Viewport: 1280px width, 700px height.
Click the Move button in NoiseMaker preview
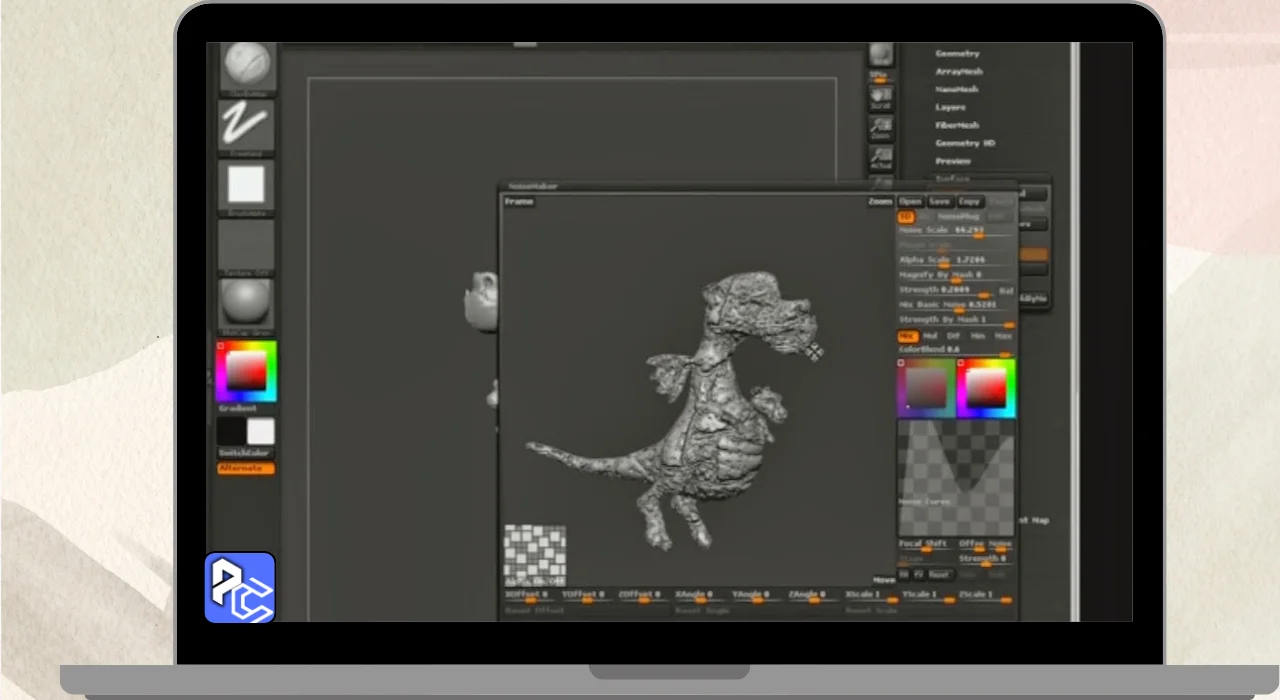pyautogui.click(x=883, y=580)
